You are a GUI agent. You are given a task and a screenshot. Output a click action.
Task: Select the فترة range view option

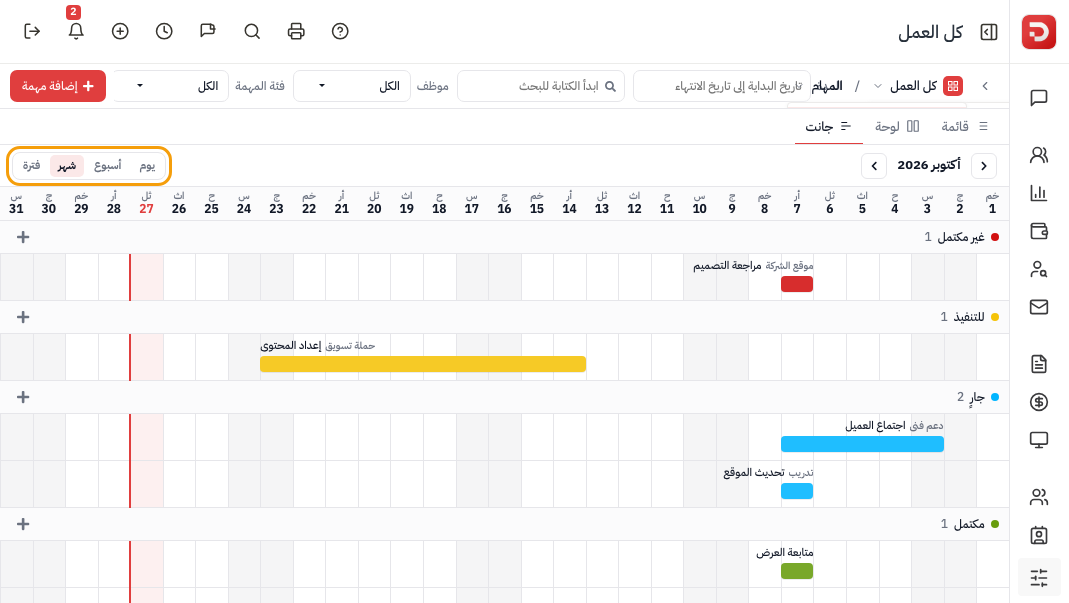point(31,166)
